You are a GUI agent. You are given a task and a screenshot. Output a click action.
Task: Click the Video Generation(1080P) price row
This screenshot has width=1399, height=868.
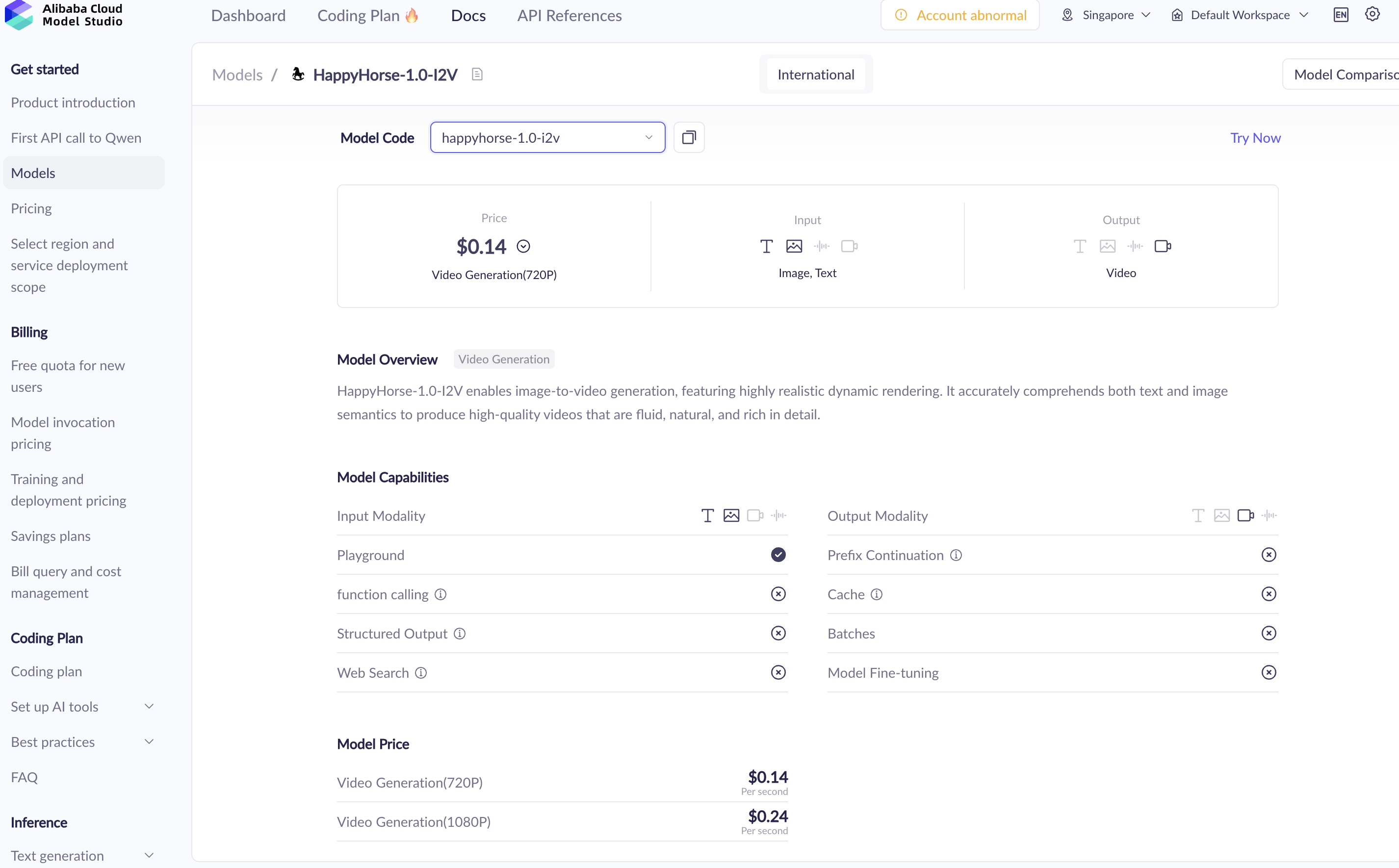(562, 822)
